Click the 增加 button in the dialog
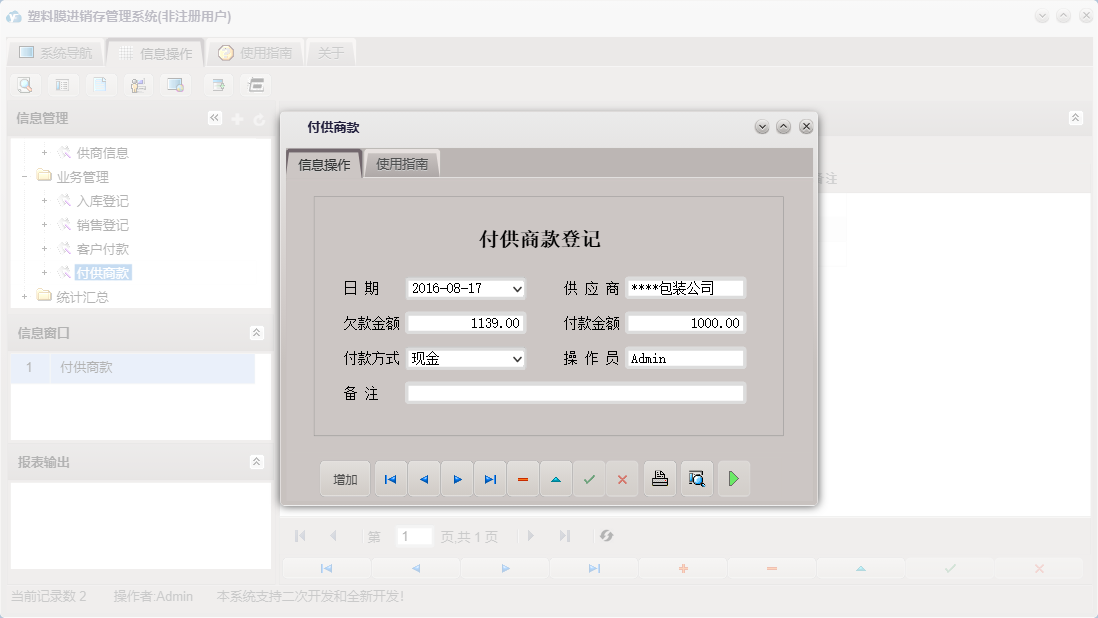Image resolution: width=1098 pixels, height=618 pixels. [344, 478]
